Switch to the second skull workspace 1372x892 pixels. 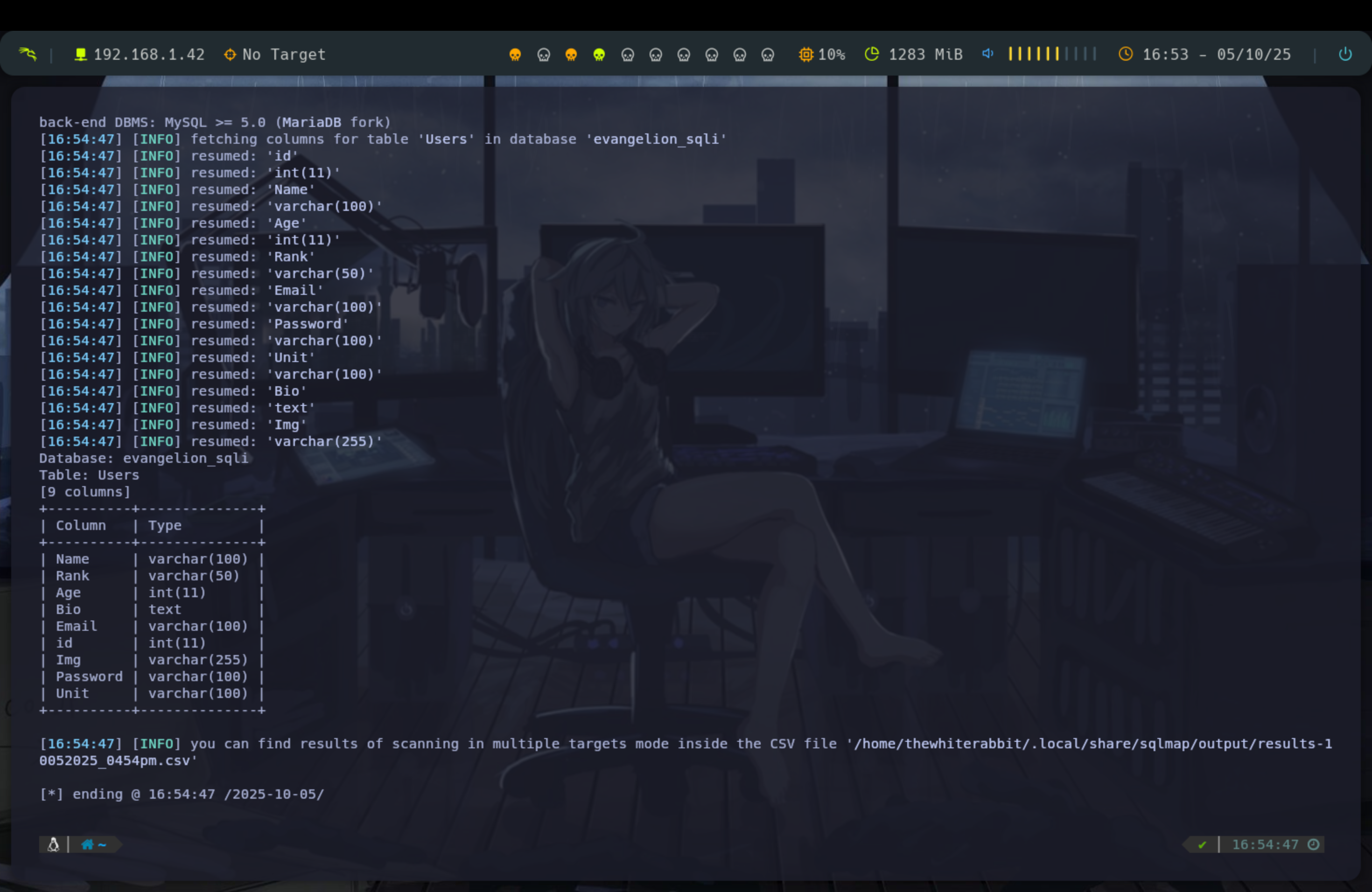543,55
